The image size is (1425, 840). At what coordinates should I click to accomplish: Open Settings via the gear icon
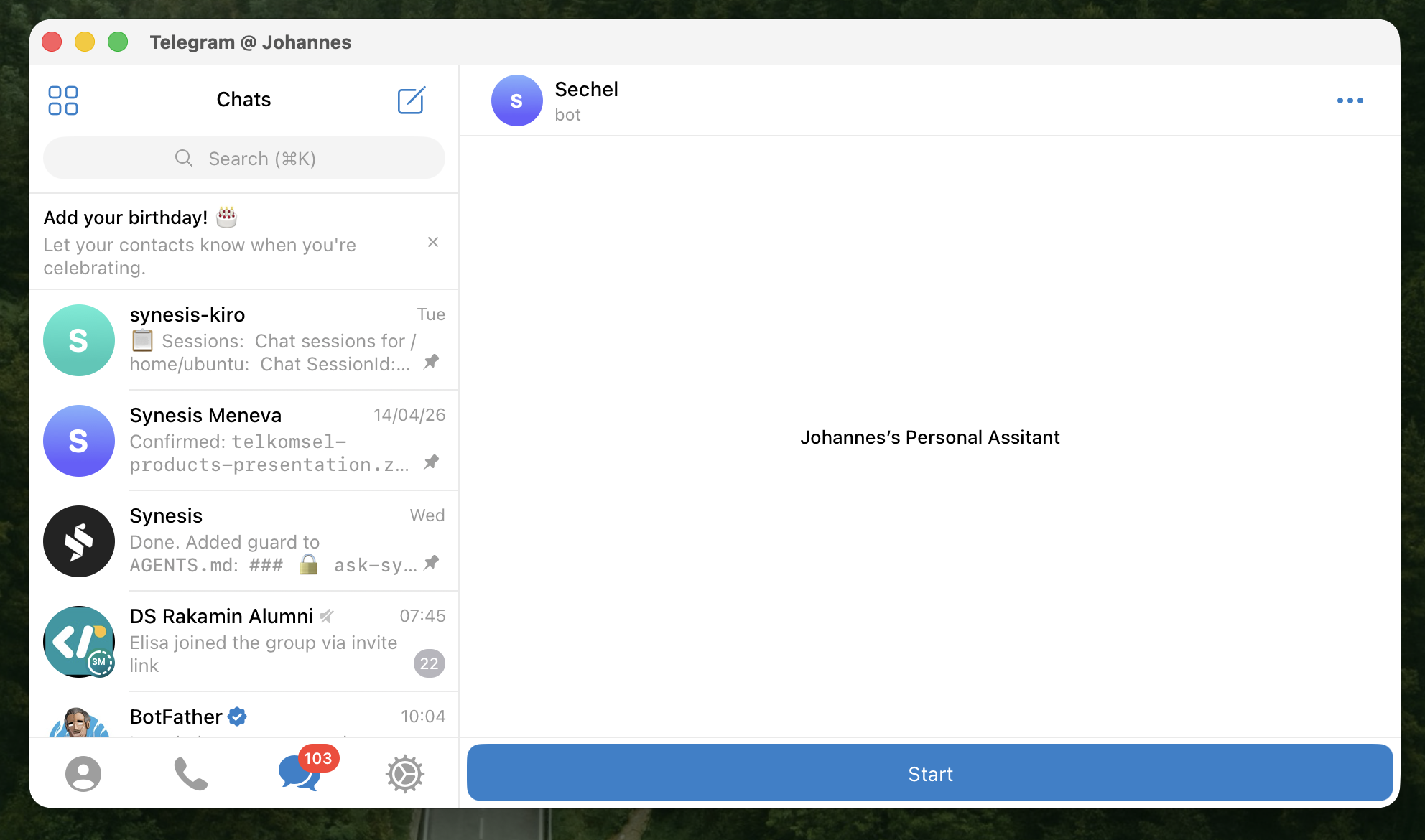(x=404, y=773)
